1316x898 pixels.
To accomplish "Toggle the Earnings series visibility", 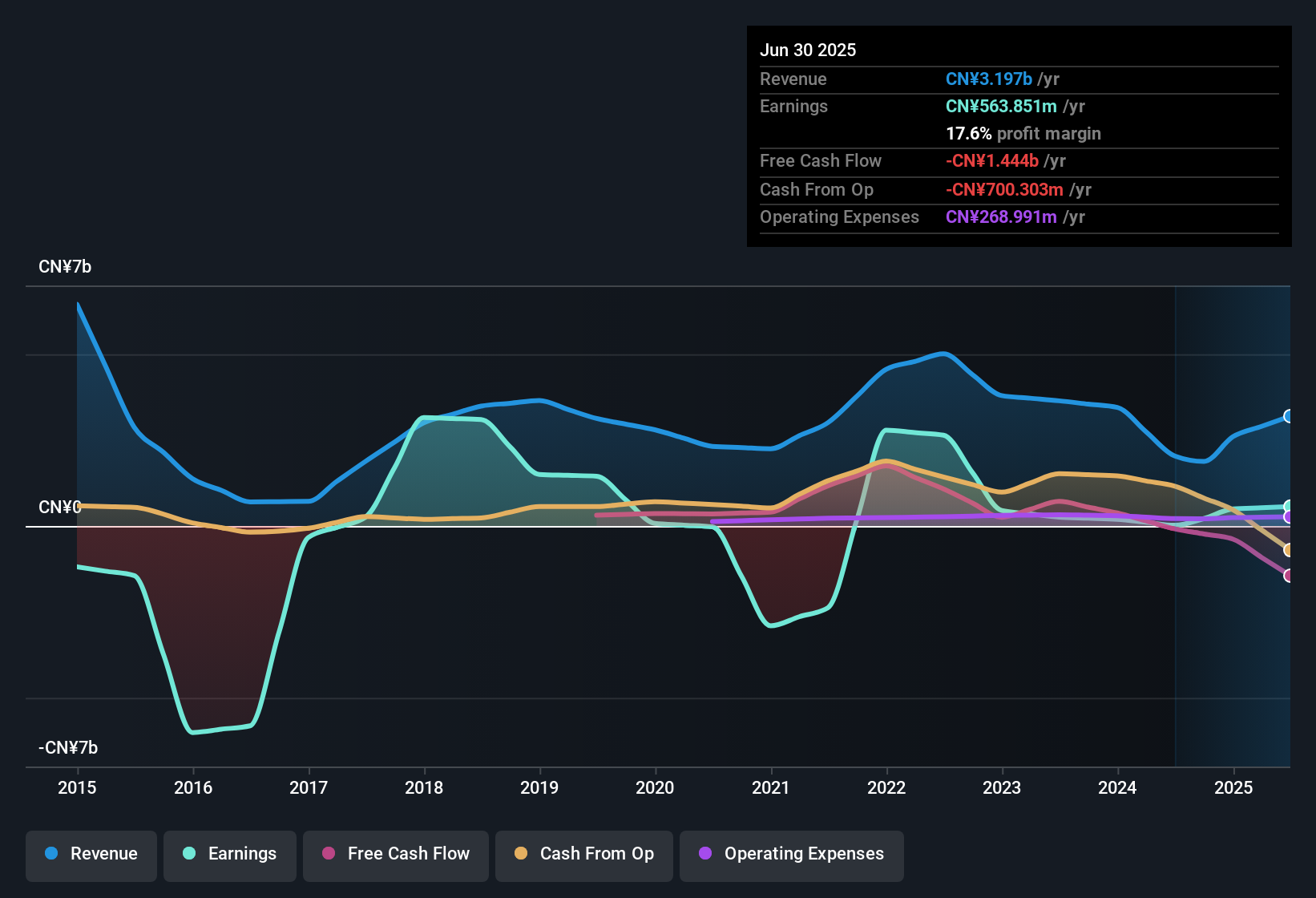I will 229,855.
